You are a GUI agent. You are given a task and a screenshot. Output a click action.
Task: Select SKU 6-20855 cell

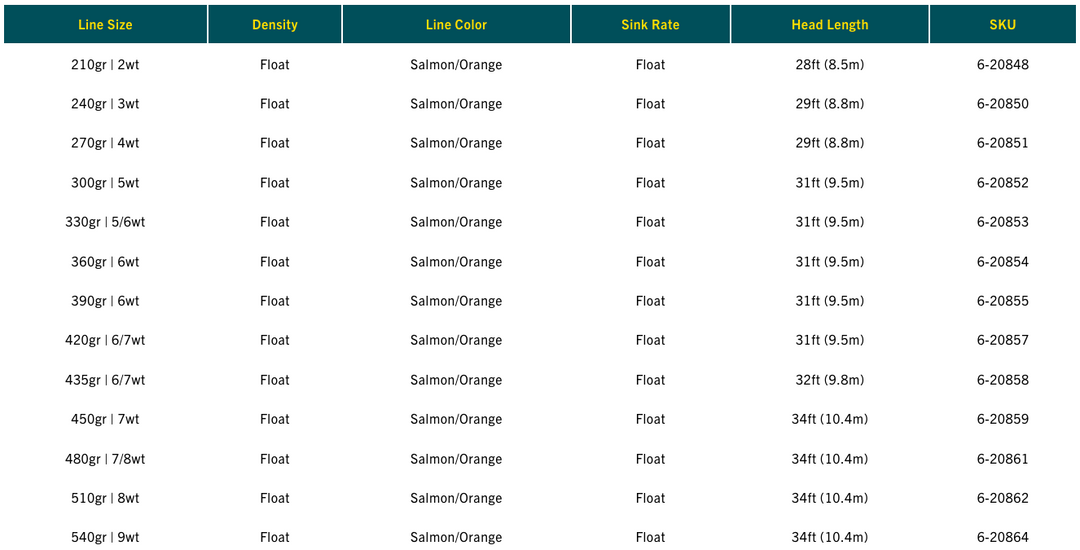pos(1002,301)
